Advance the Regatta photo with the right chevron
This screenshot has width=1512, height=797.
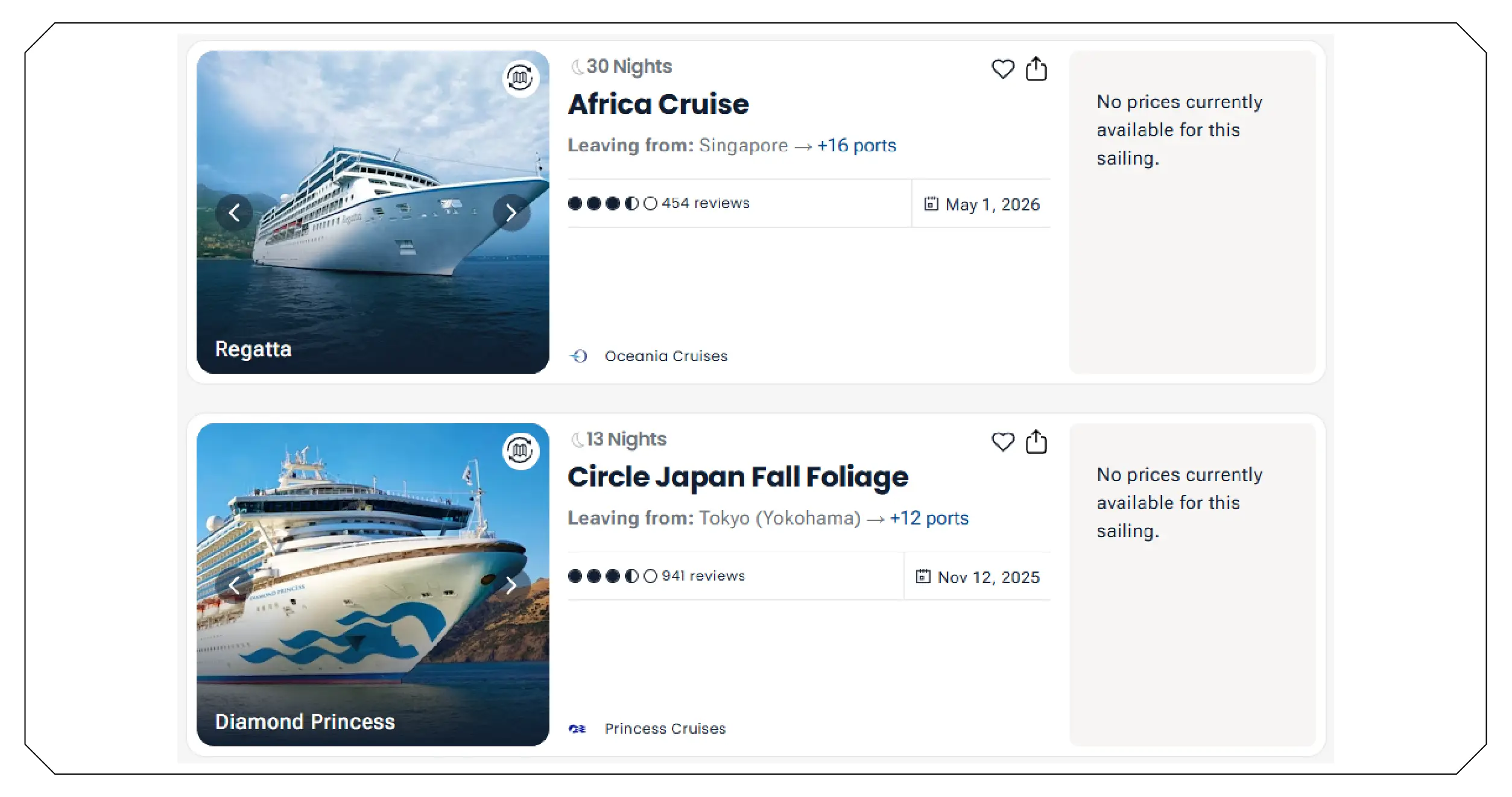512,212
